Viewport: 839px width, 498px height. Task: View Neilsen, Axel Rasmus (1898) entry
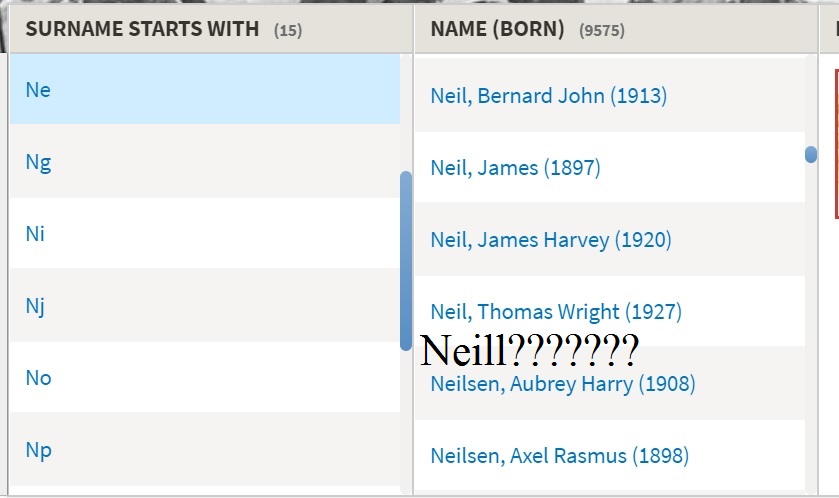click(x=559, y=456)
